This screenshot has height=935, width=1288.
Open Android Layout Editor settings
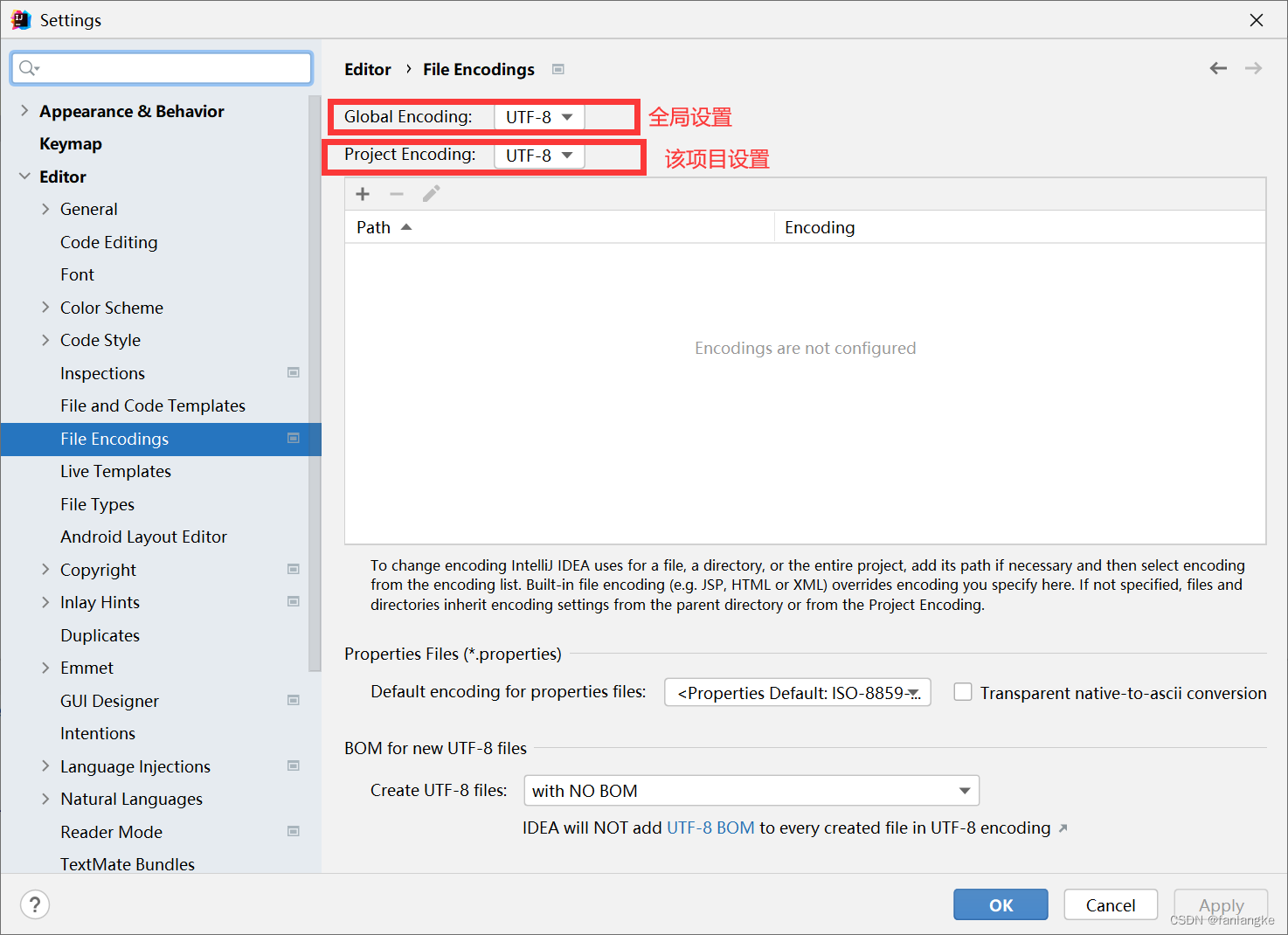click(x=143, y=537)
